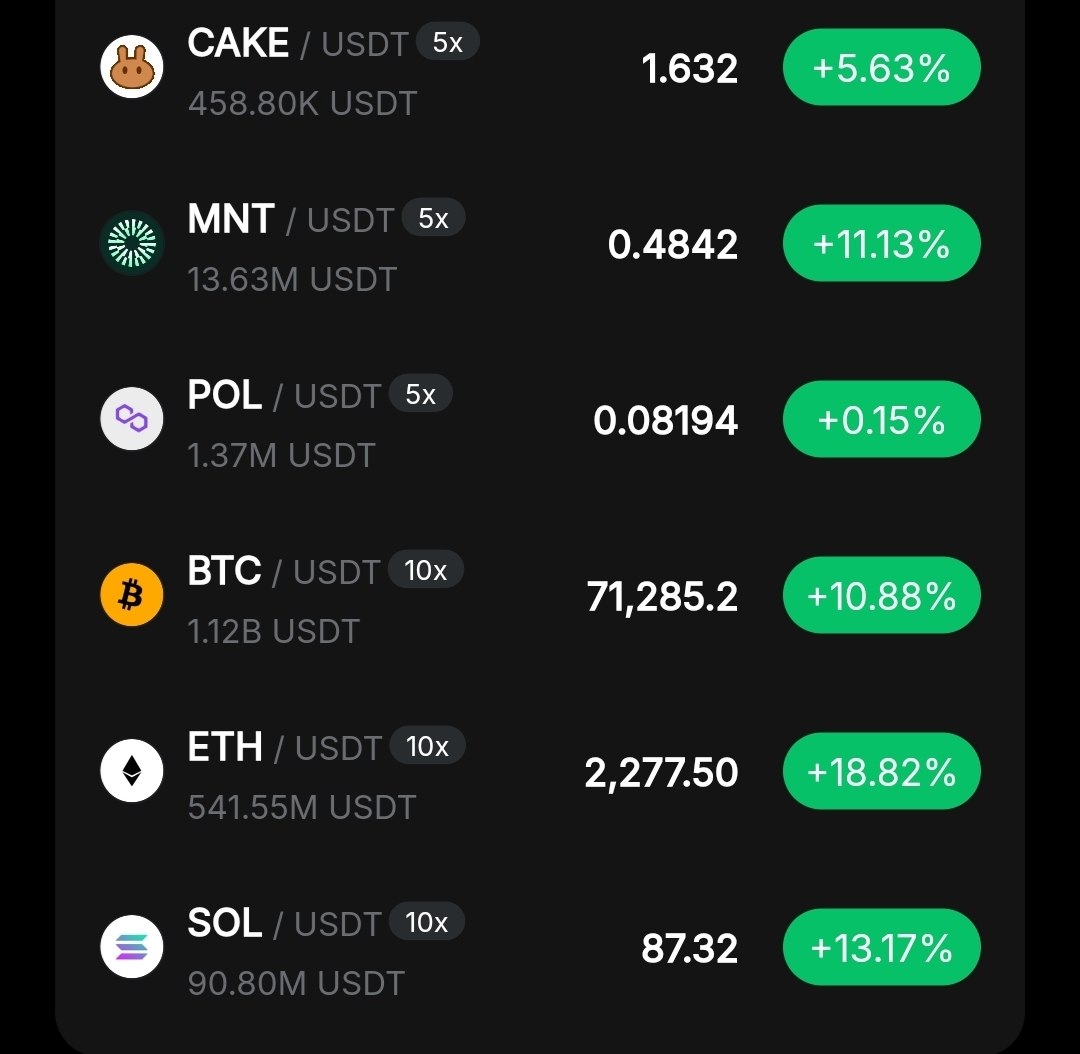Tap the Solana striped coin icon

132,947
